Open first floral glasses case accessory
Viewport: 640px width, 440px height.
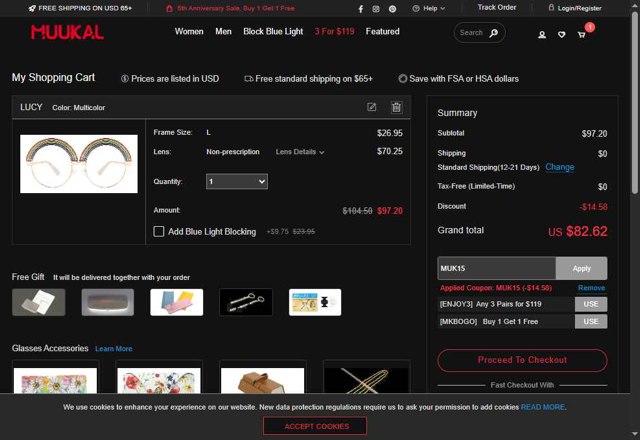[x=56, y=380]
